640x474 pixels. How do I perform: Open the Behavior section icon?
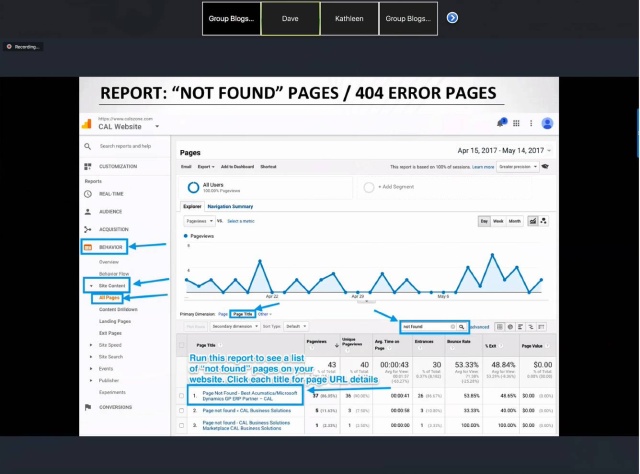coord(88,247)
